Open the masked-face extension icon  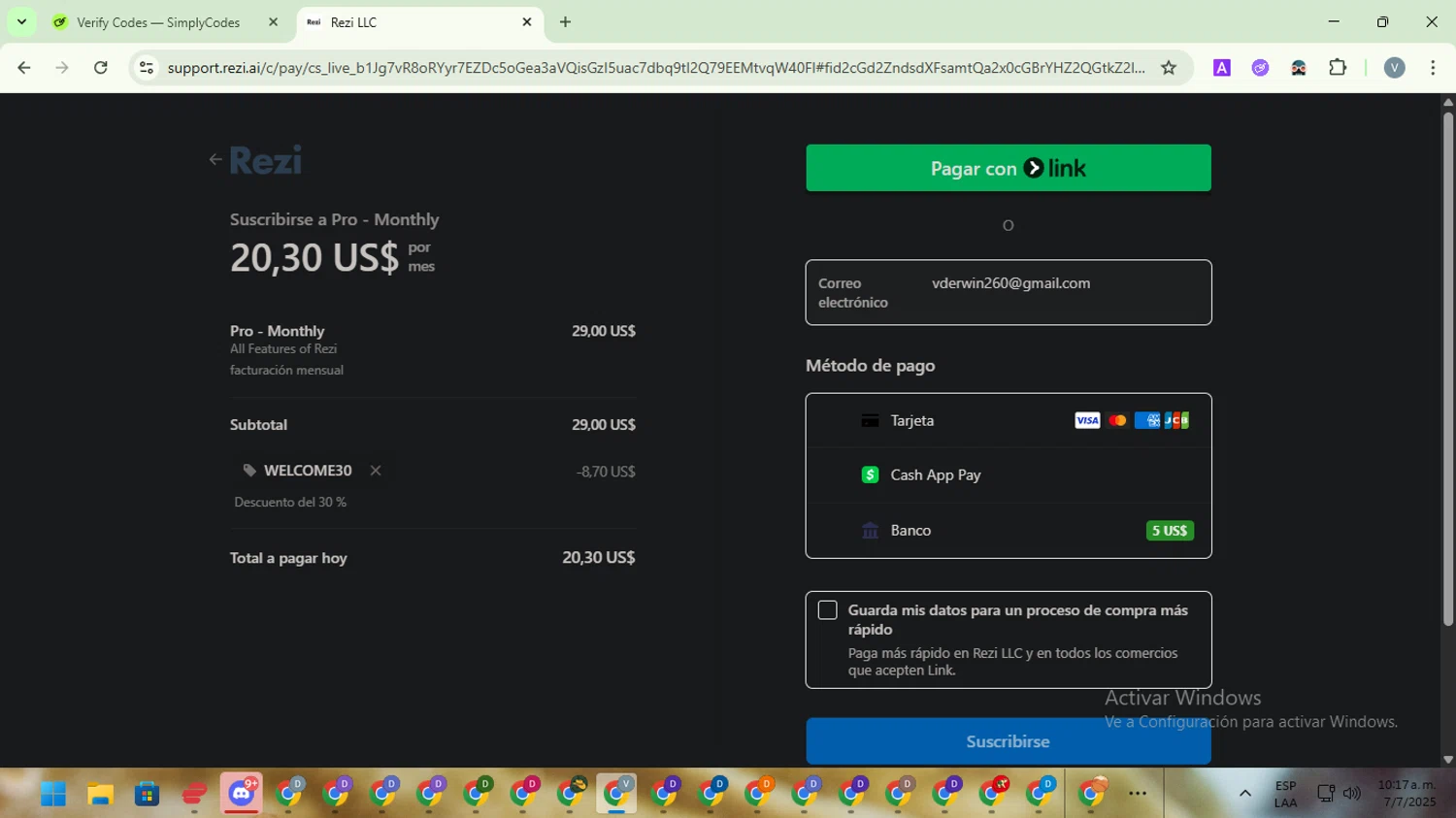pyautogui.click(x=1299, y=68)
